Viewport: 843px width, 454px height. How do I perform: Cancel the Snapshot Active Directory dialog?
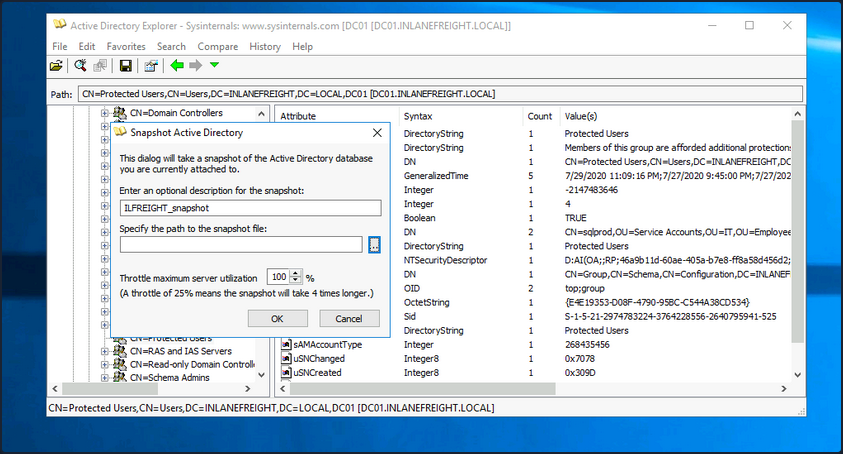point(349,318)
